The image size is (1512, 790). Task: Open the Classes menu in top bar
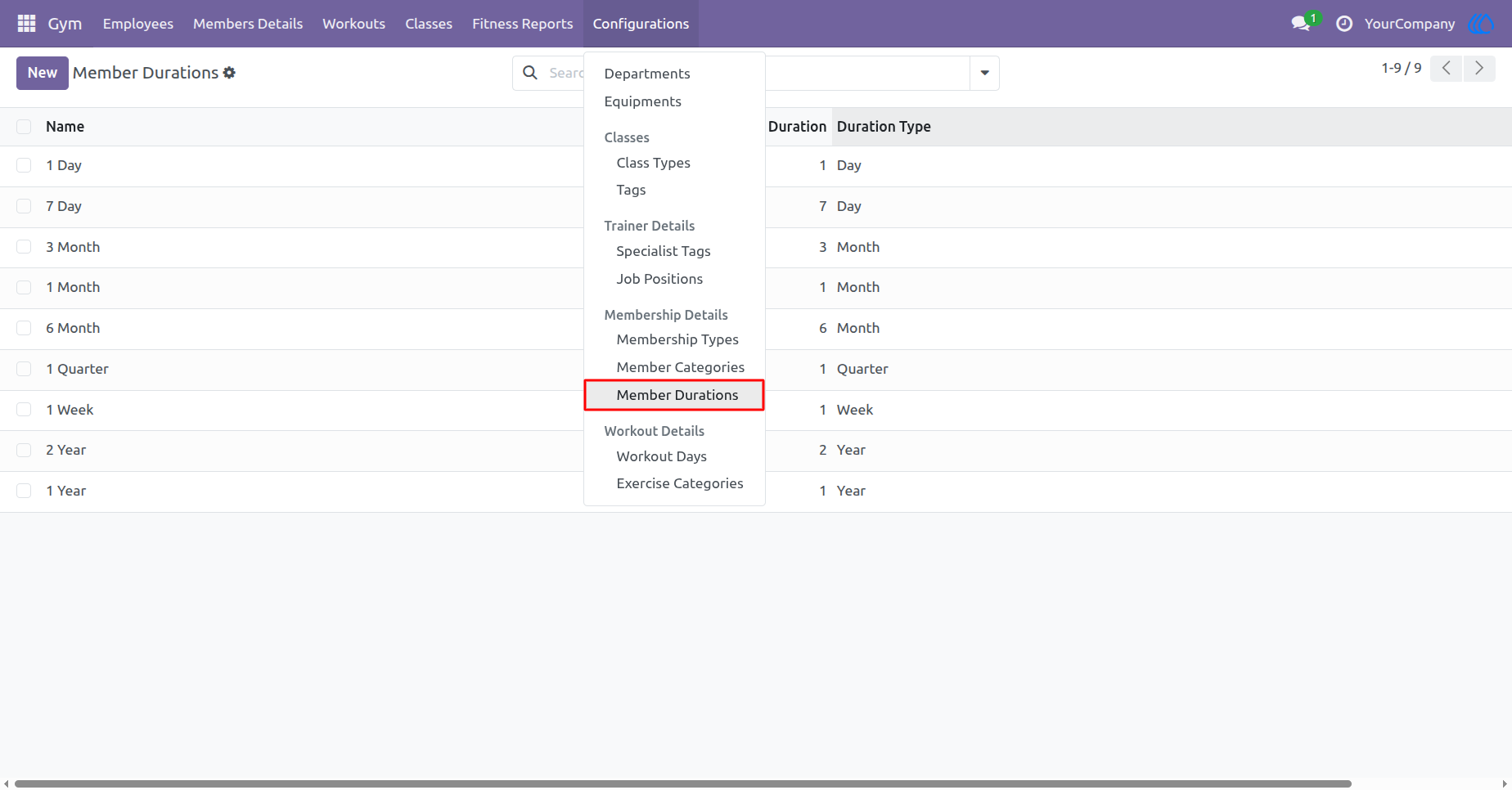tap(429, 24)
